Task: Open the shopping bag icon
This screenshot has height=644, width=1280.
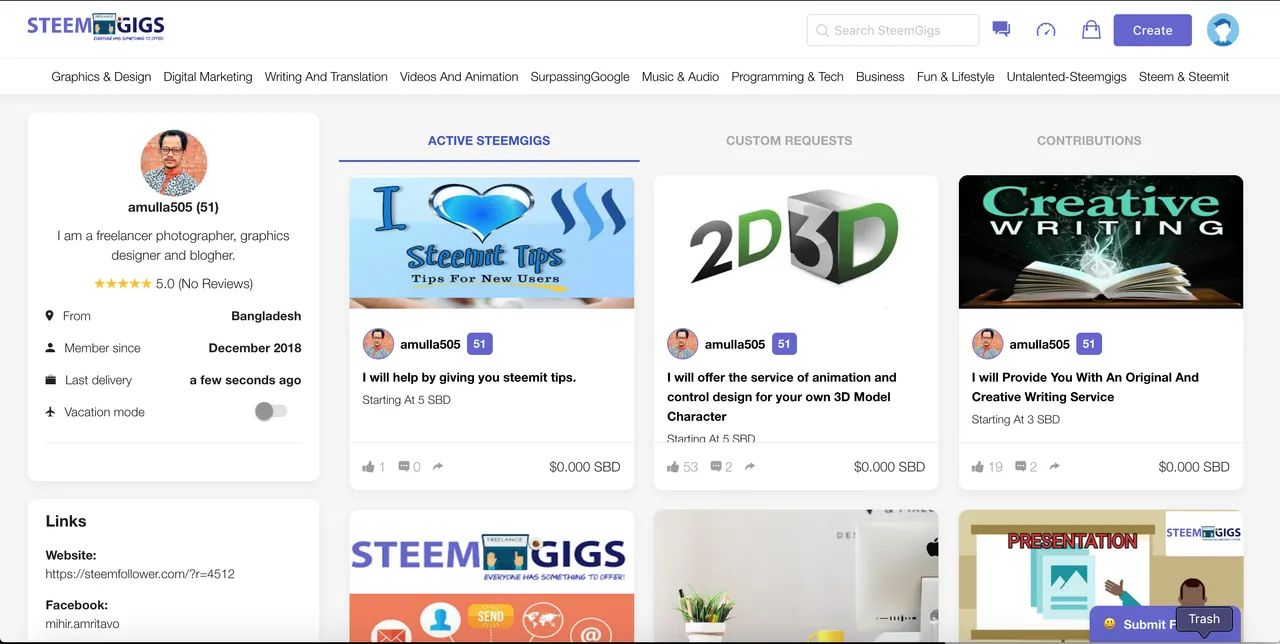Action: (x=1091, y=30)
